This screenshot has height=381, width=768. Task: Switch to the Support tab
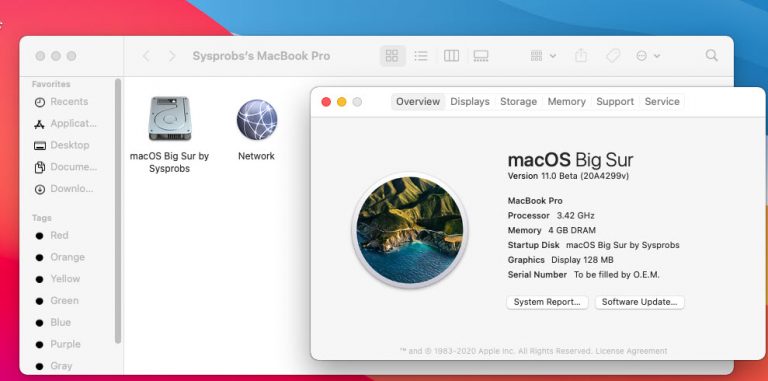615,102
